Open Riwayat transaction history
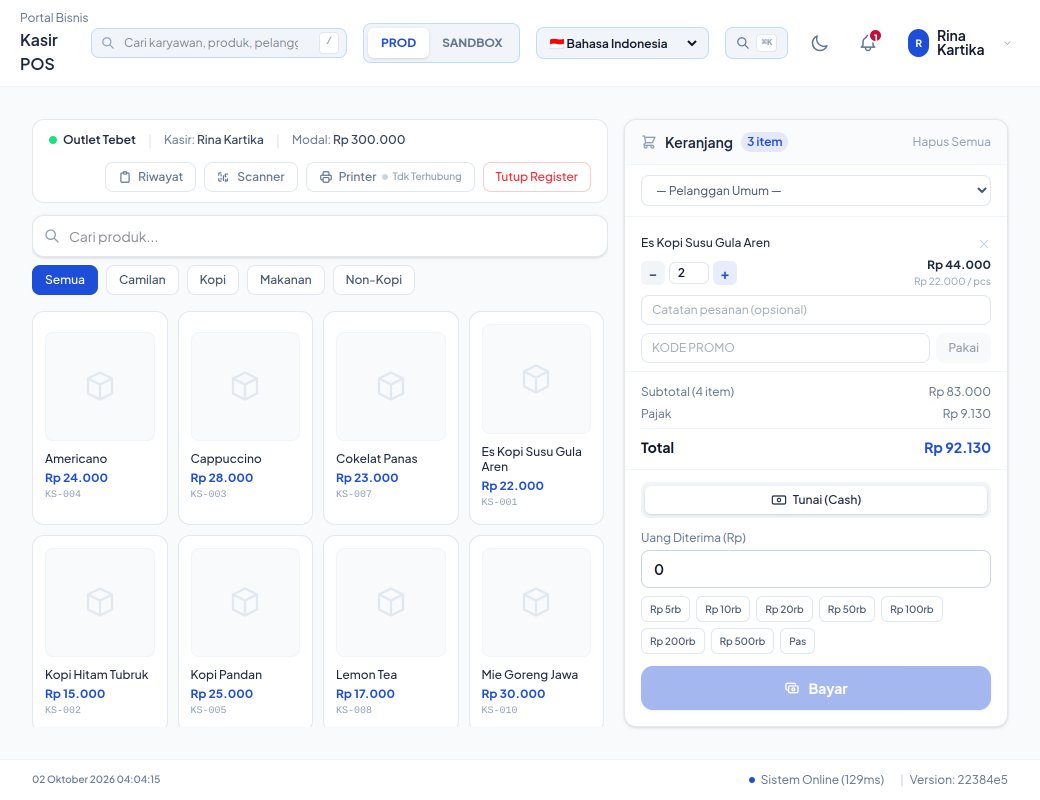Image resolution: width=1040 pixels, height=800 pixels. click(151, 177)
